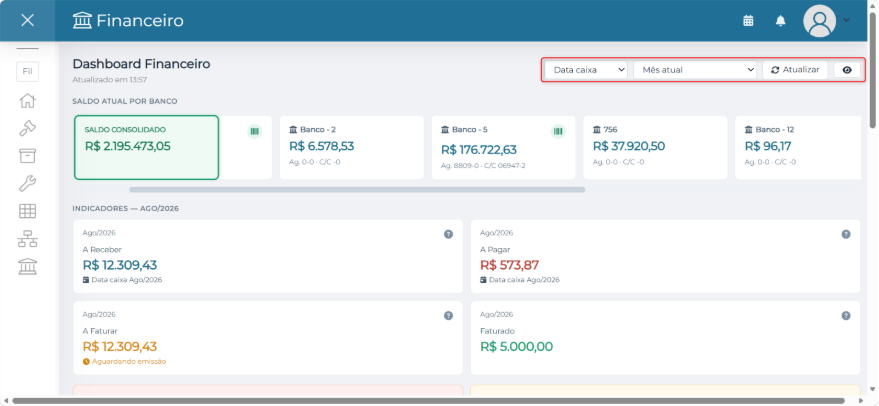Select the hammer icon in sidebar

pyautogui.click(x=27, y=128)
